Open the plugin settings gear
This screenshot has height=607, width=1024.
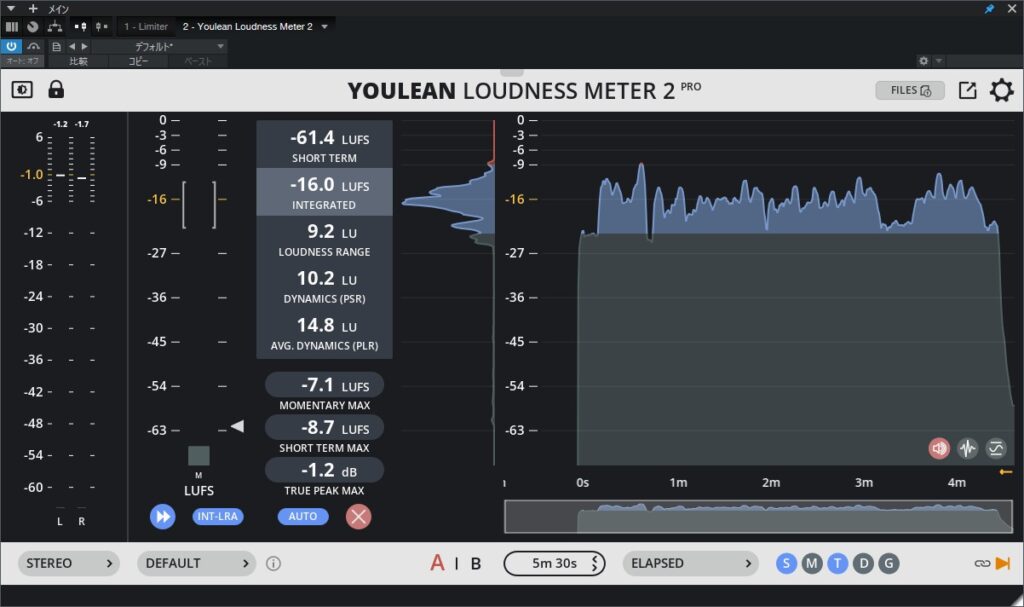click(1001, 90)
